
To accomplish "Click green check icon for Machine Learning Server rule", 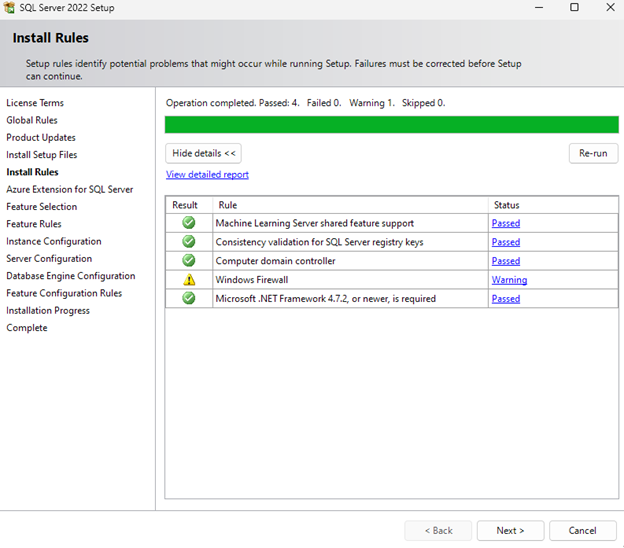I will point(189,223).
